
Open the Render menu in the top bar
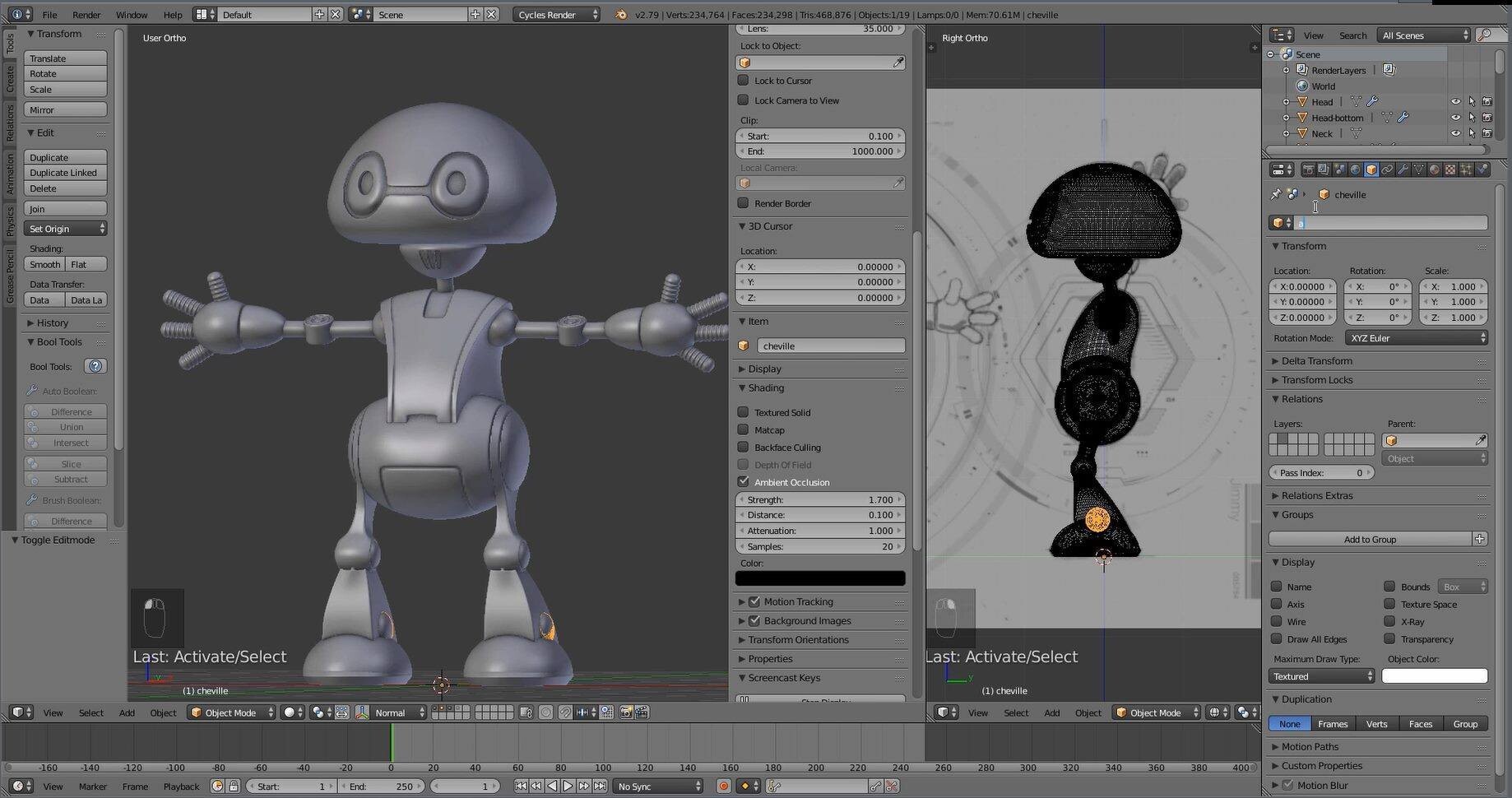86,14
